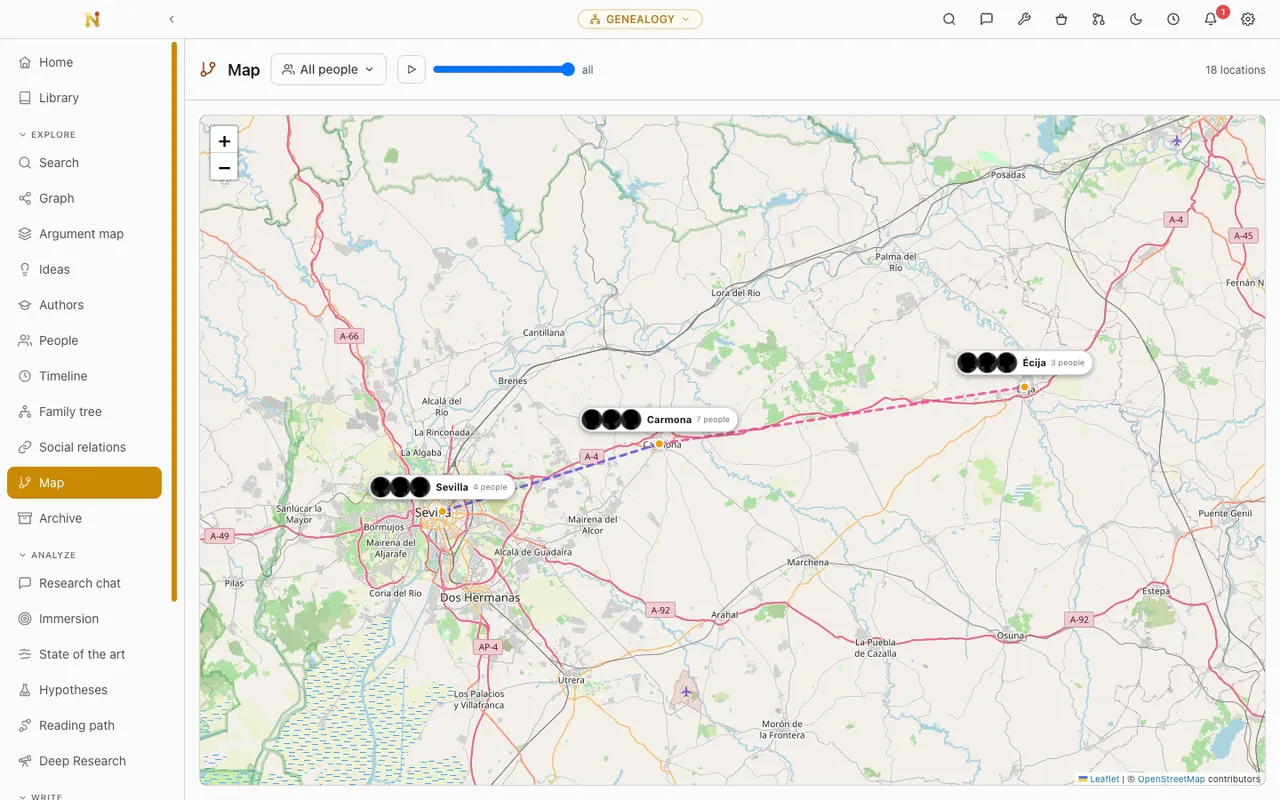Open Argument map in sidebar

[x=84, y=234]
